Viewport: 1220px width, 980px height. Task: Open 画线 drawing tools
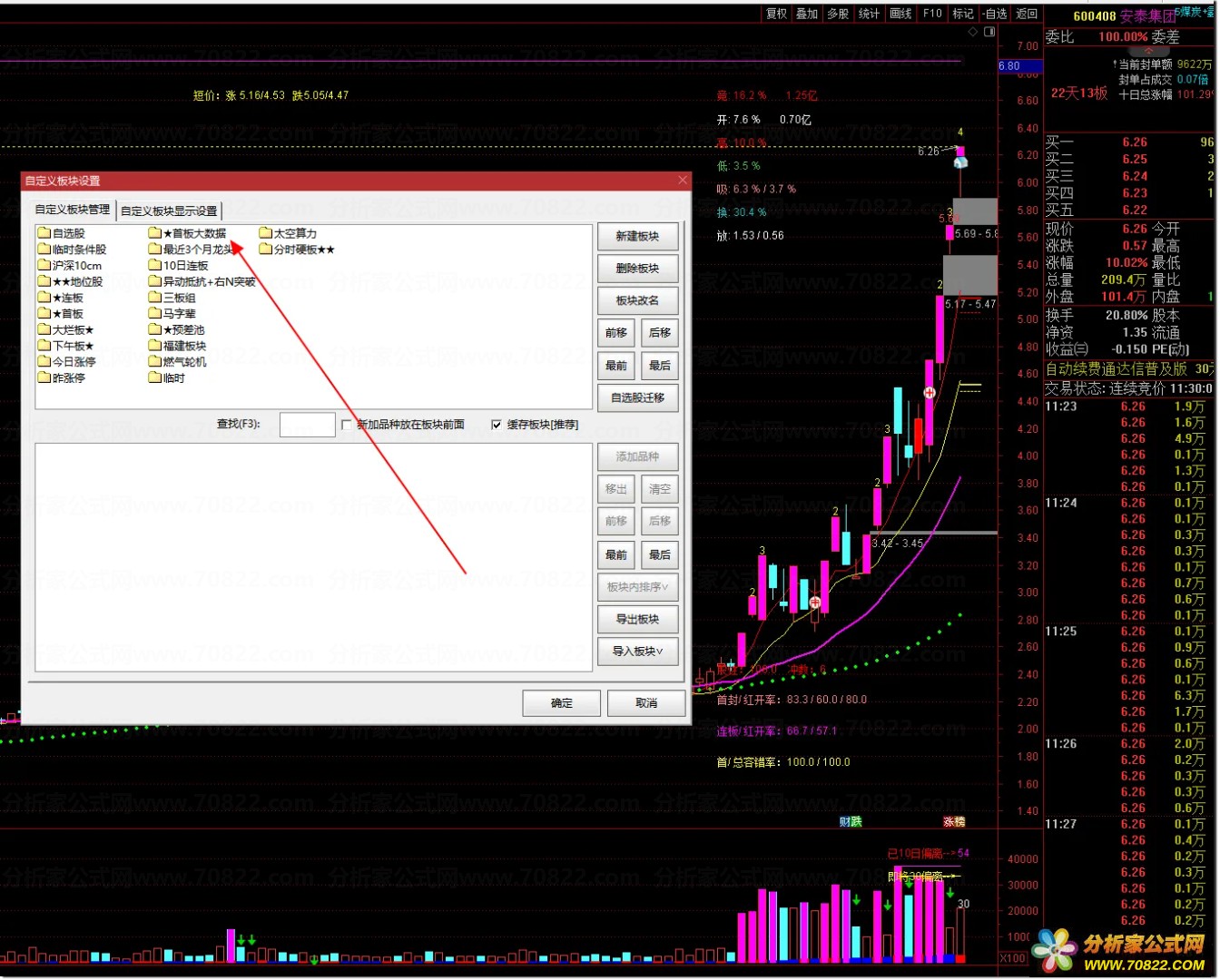point(900,14)
